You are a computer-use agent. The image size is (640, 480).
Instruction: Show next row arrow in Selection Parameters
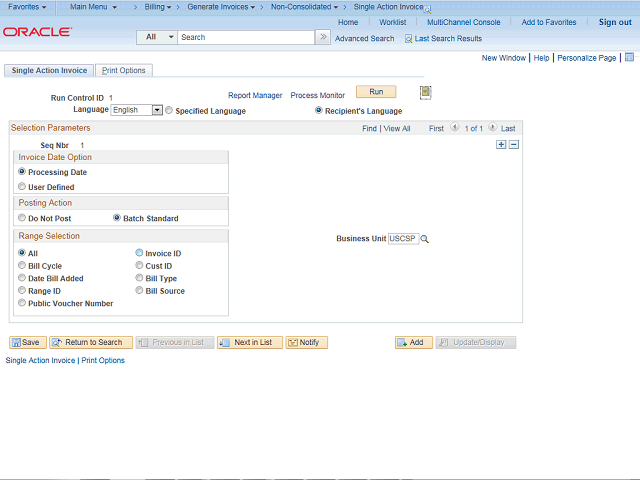point(493,127)
